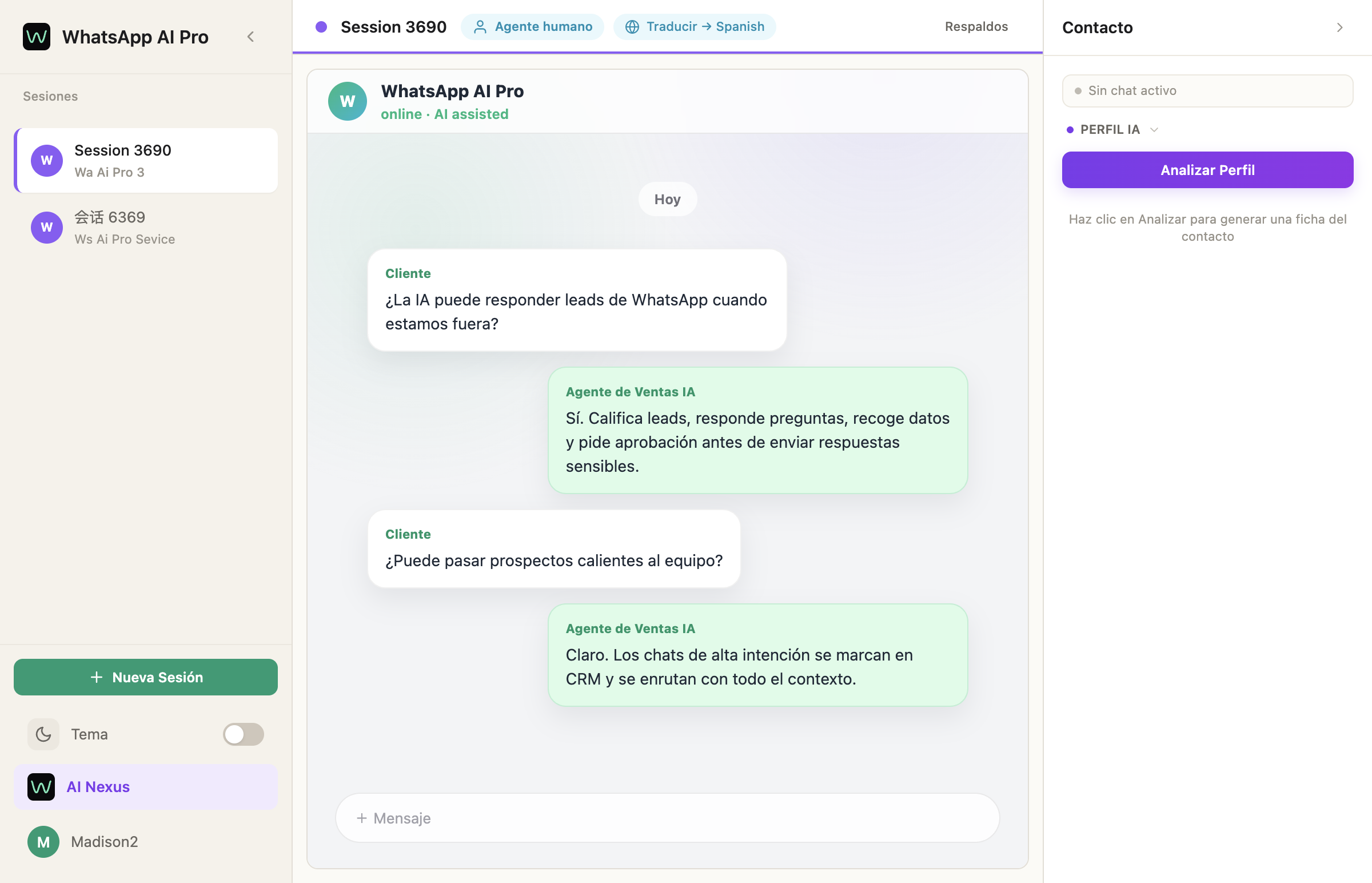Click the 'Haz clic en Analizar' hint text
Screen dimensions: 1372x883
coord(1207,228)
